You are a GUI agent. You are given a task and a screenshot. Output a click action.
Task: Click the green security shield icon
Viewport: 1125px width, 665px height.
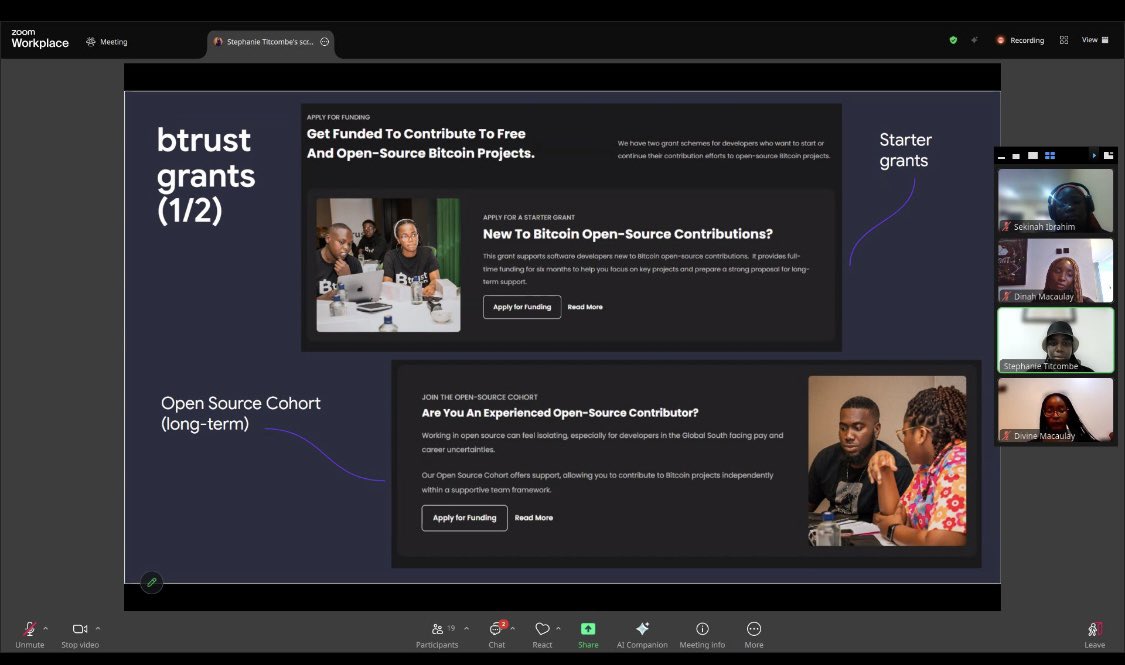(953, 40)
